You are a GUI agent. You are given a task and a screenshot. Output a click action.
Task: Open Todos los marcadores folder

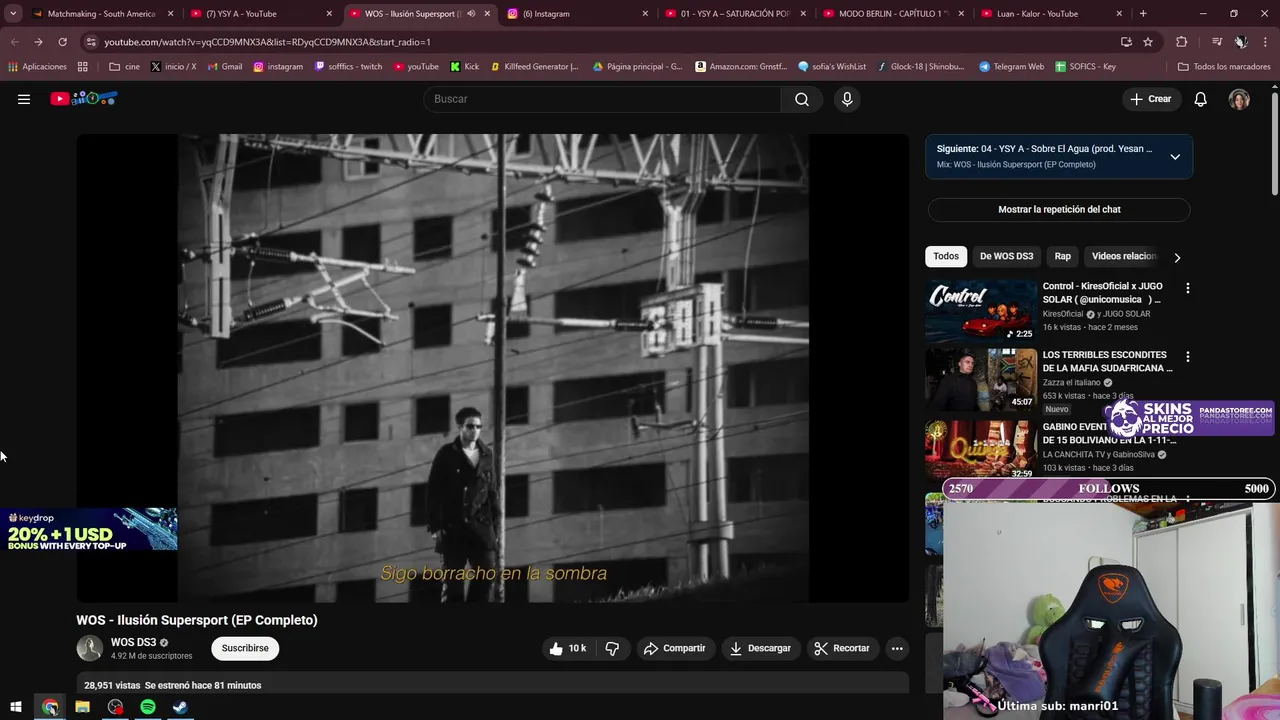click(x=1225, y=67)
